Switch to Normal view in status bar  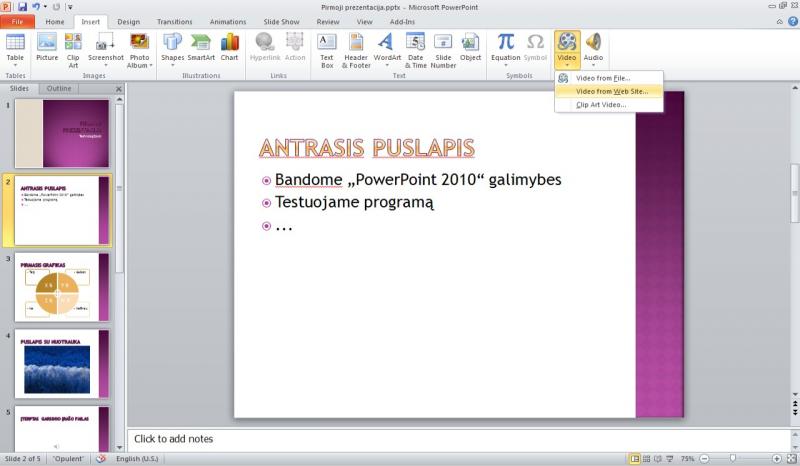click(635, 459)
